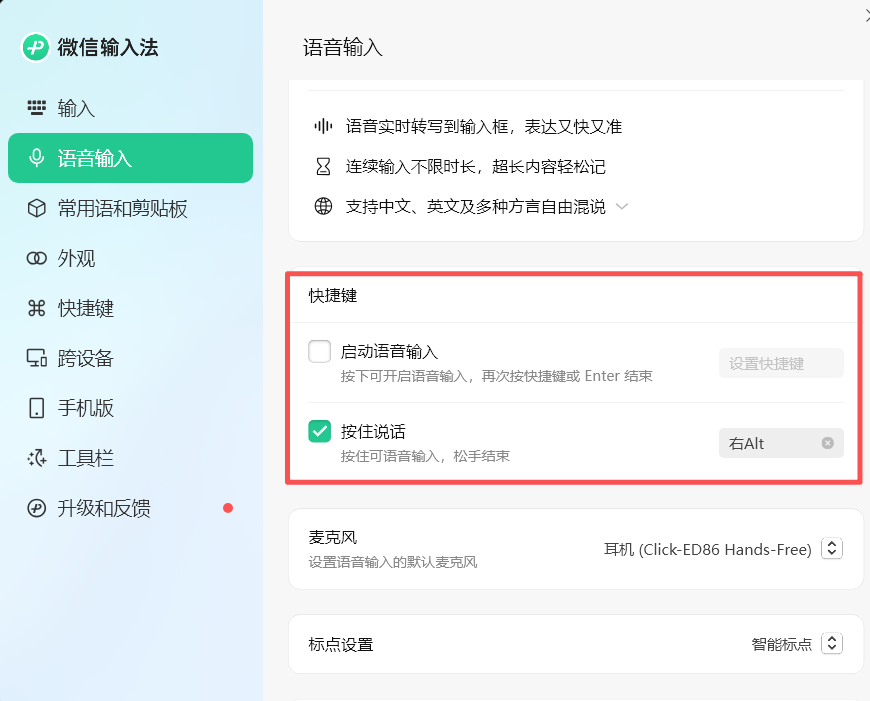This screenshot has height=701, width=870.
Task: Click the 设置语音输入的默认麦克风 description
Action: pos(393,562)
